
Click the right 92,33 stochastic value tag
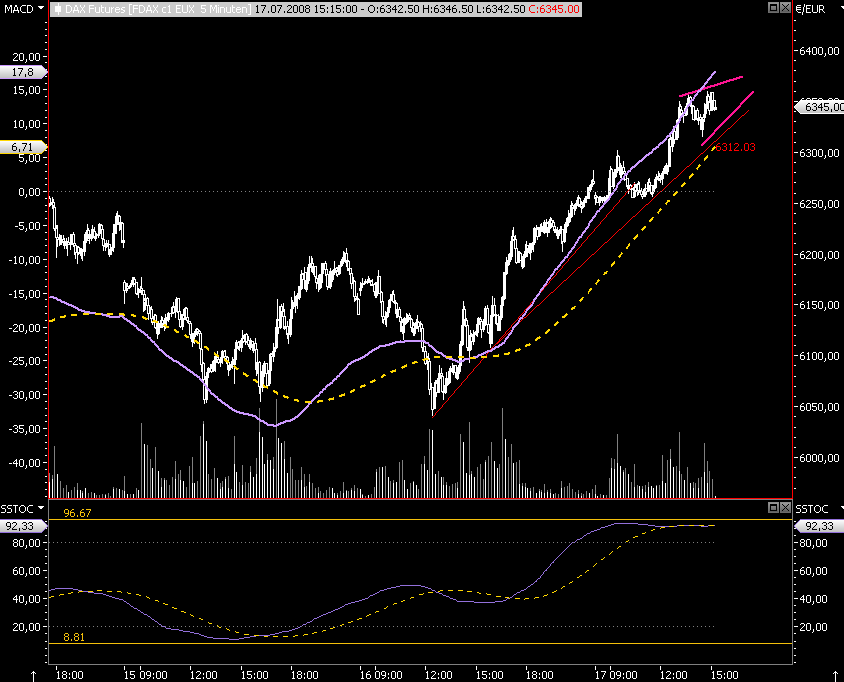point(819,526)
